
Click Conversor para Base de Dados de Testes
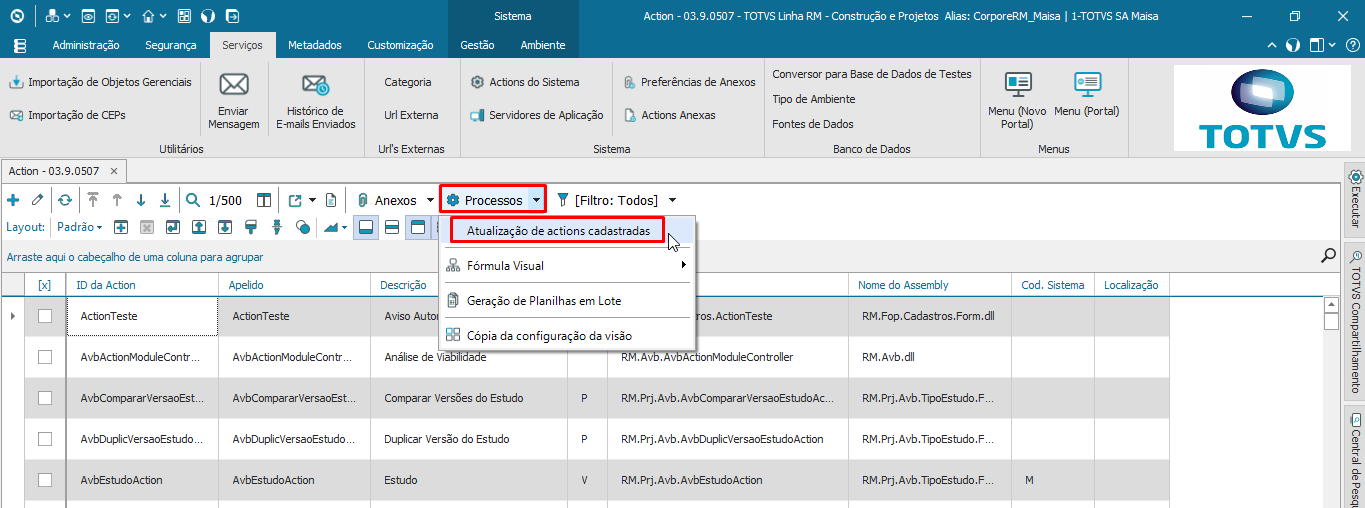pos(871,74)
